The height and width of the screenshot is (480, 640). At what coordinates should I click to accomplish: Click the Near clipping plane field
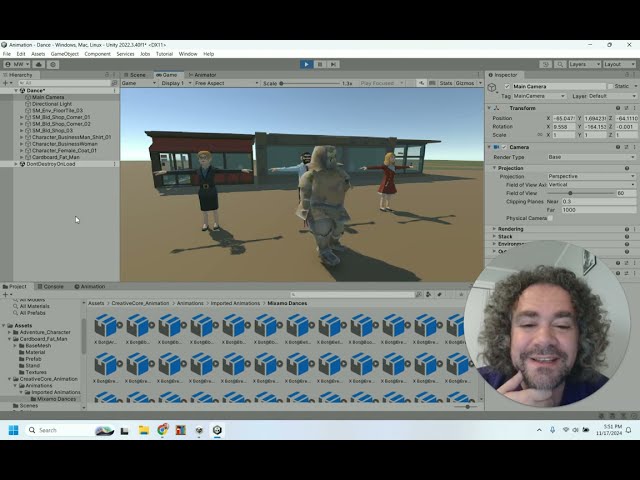pos(599,202)
